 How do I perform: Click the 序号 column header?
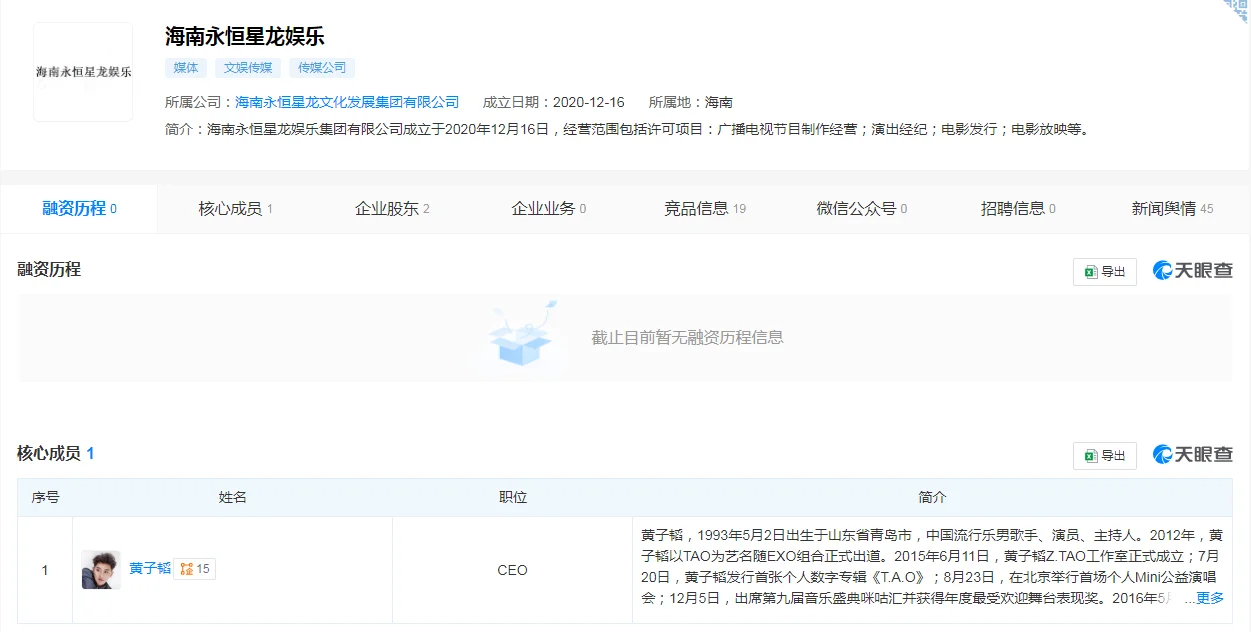tap(45, 497)
